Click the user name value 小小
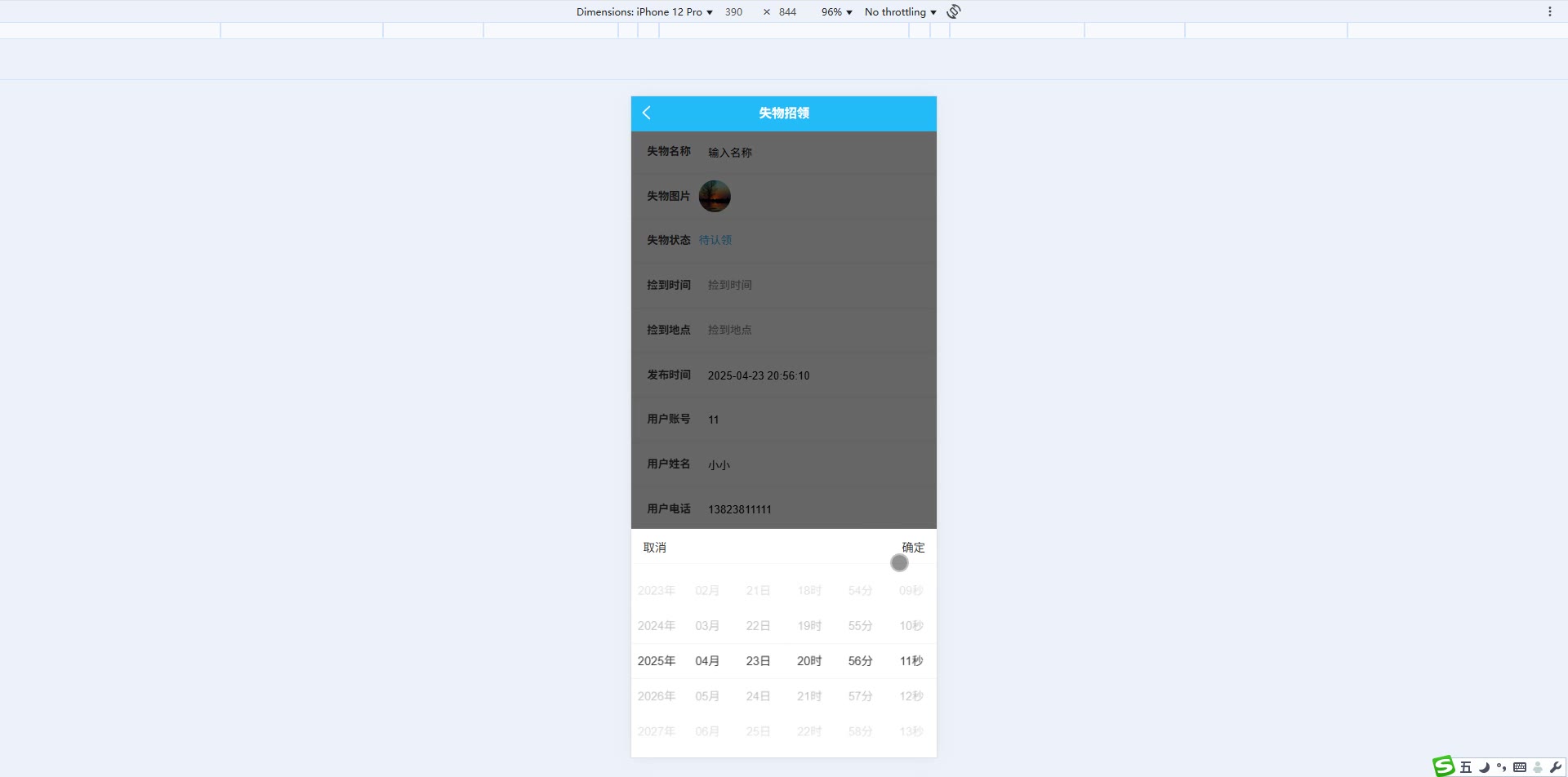Screen dimensions: 1568x777 coord(719,464)
